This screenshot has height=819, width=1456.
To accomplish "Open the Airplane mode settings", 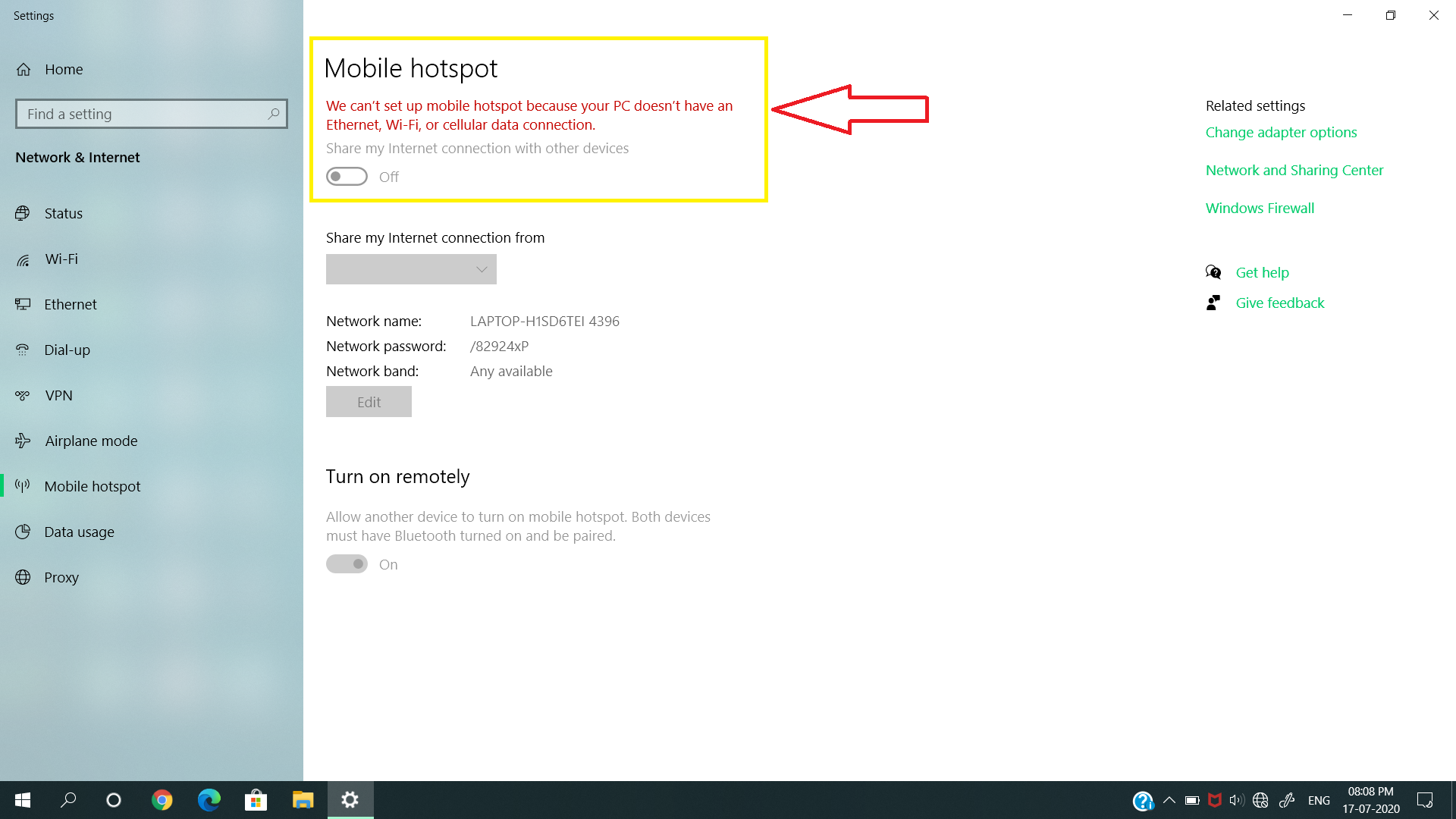I will (x=90, y=441).
